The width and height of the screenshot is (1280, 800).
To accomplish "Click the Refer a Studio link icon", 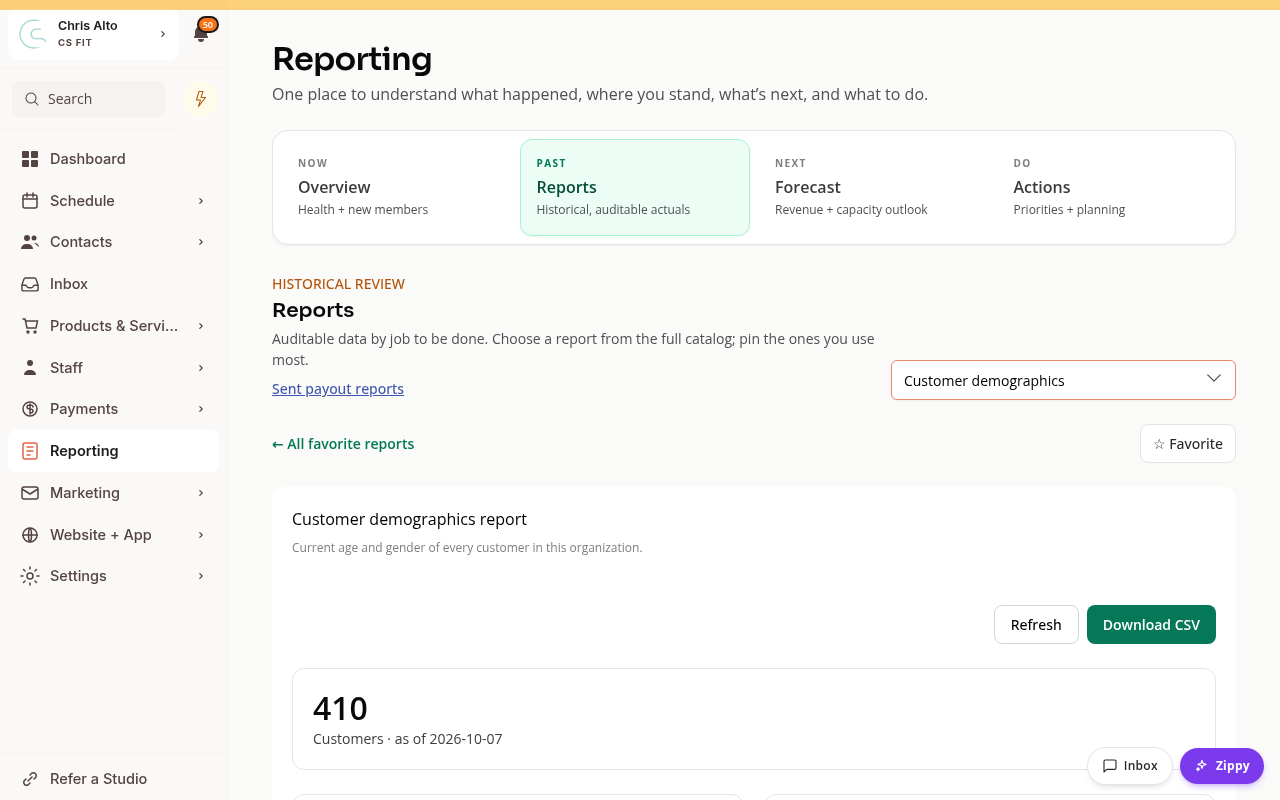I will pyautogui.click(x=30, y=779).
